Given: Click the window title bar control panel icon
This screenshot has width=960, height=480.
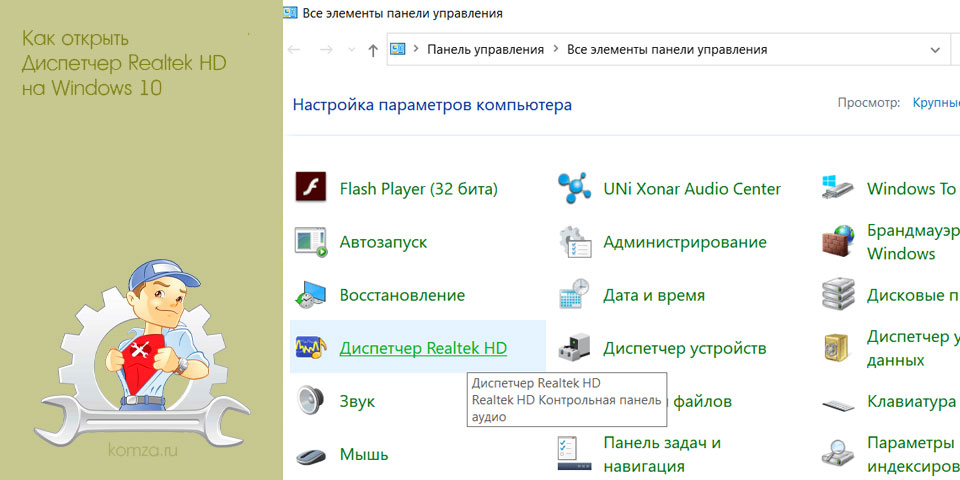Looking at the screenshot, I should (291, 13).
